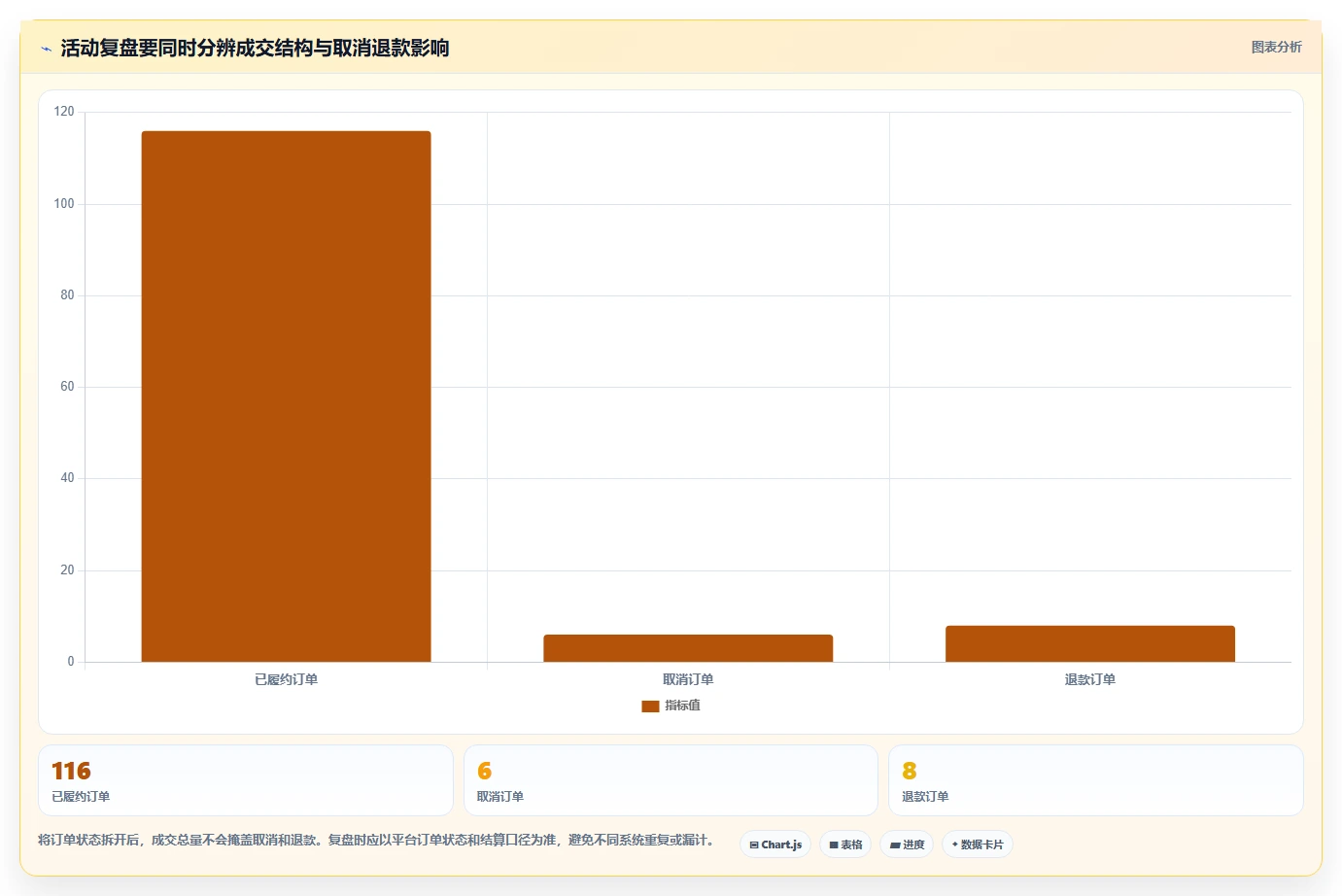Click the y-axis value 120
Screen dimensions: 1342x896
pyautogui.click(x=64, y=112)
